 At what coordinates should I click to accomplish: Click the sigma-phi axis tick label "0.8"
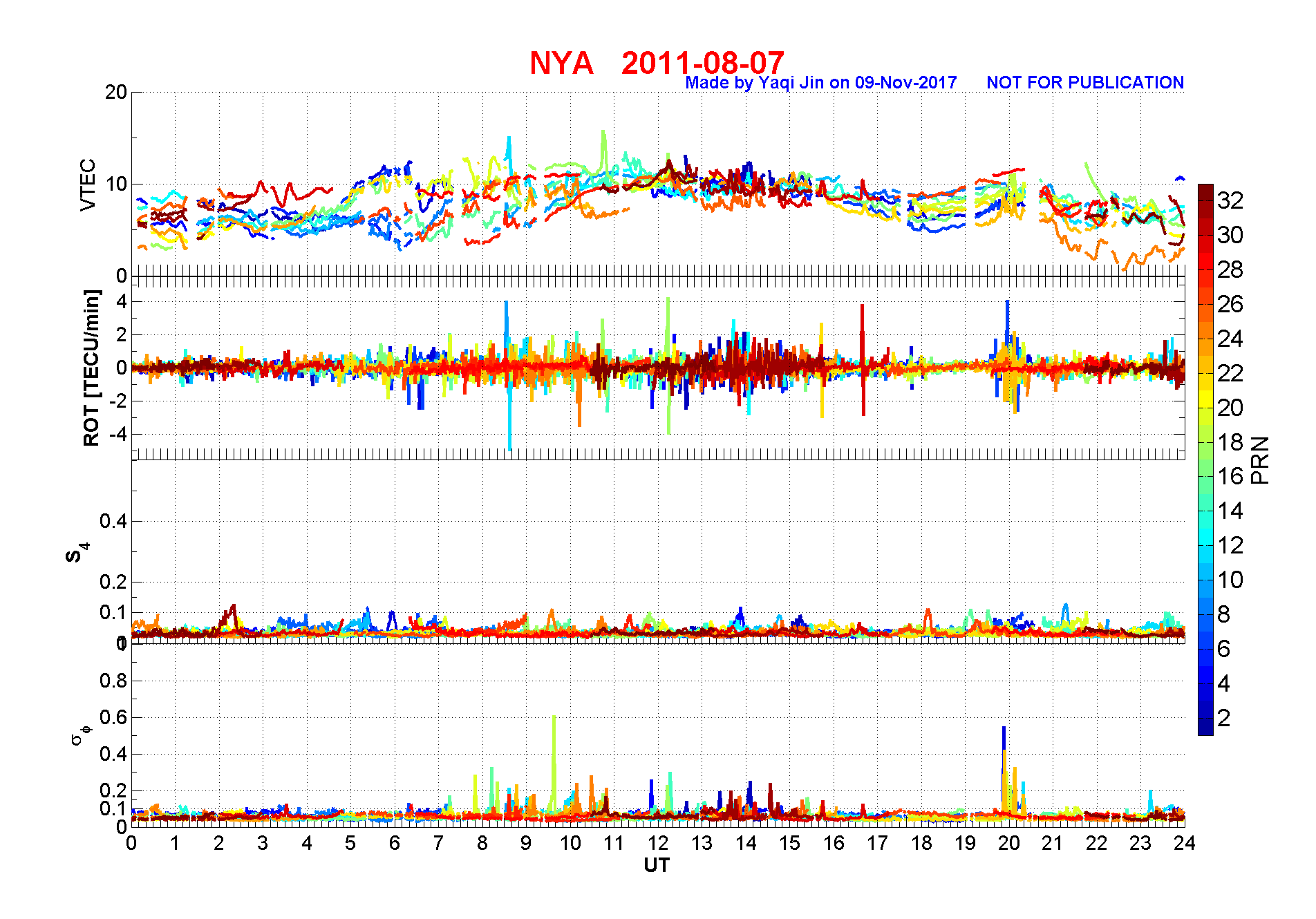pyautogui.click(x=113, y=681)
